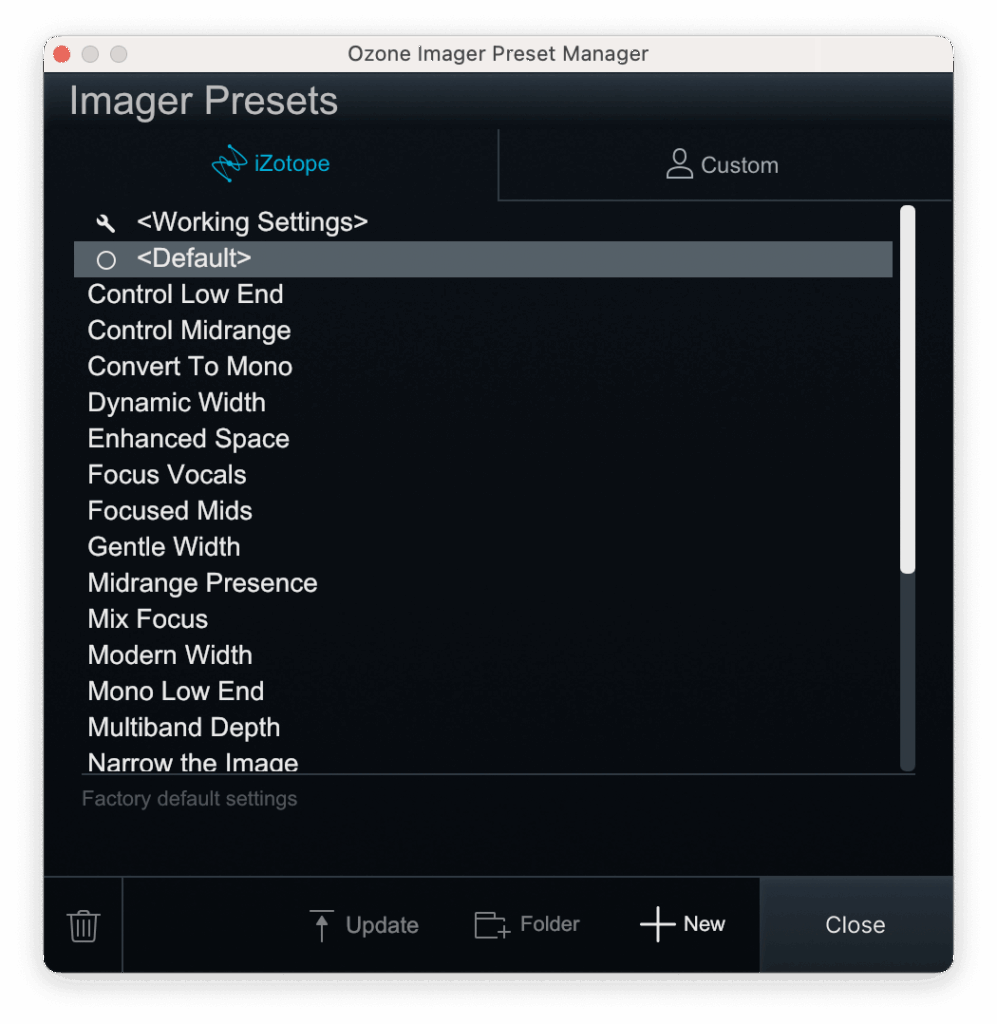Click the iZotope logo icon

pyautogui.click(x=229, y=164)
